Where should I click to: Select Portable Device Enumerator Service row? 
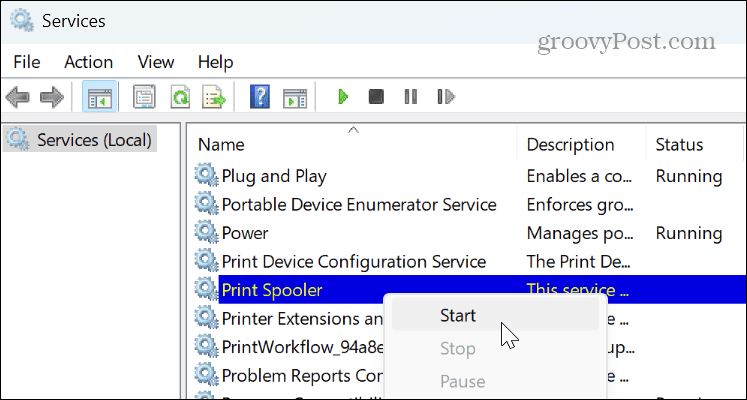pyautogui.click(x=359, y=204)
